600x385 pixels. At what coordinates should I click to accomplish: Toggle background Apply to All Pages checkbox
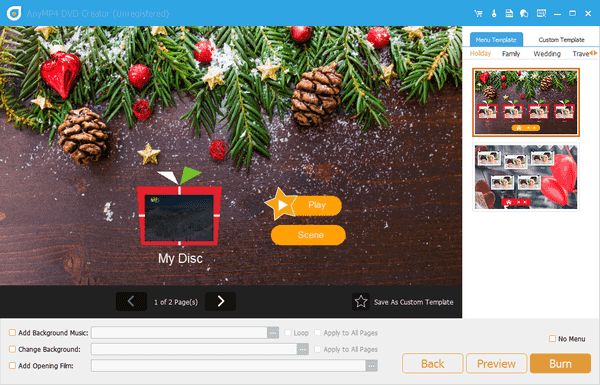(318, 349)
